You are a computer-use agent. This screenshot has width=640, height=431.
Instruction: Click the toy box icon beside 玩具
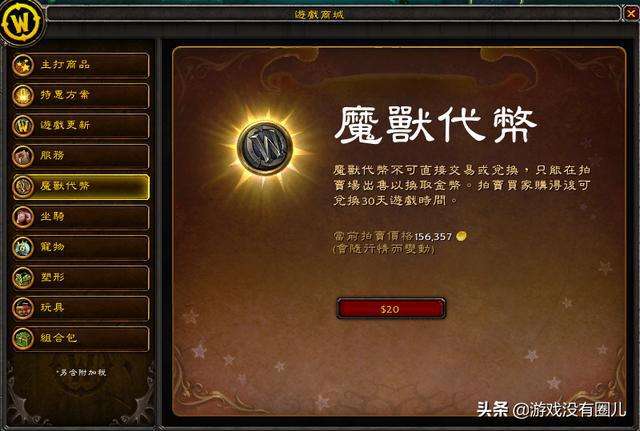(x=23, y=308)
